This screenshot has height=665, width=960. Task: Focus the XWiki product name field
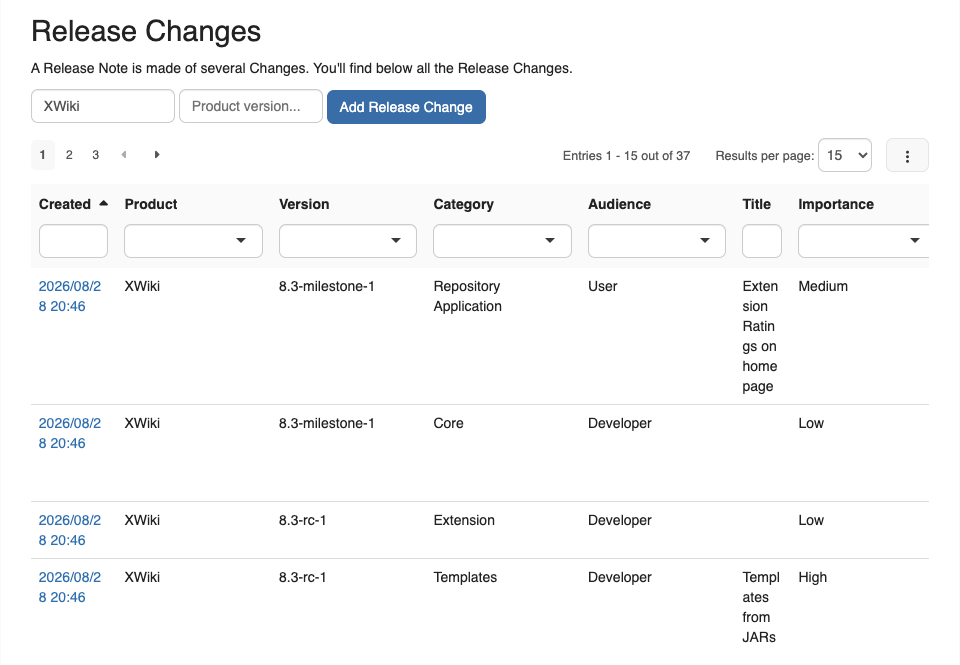[x=103, y=107]
